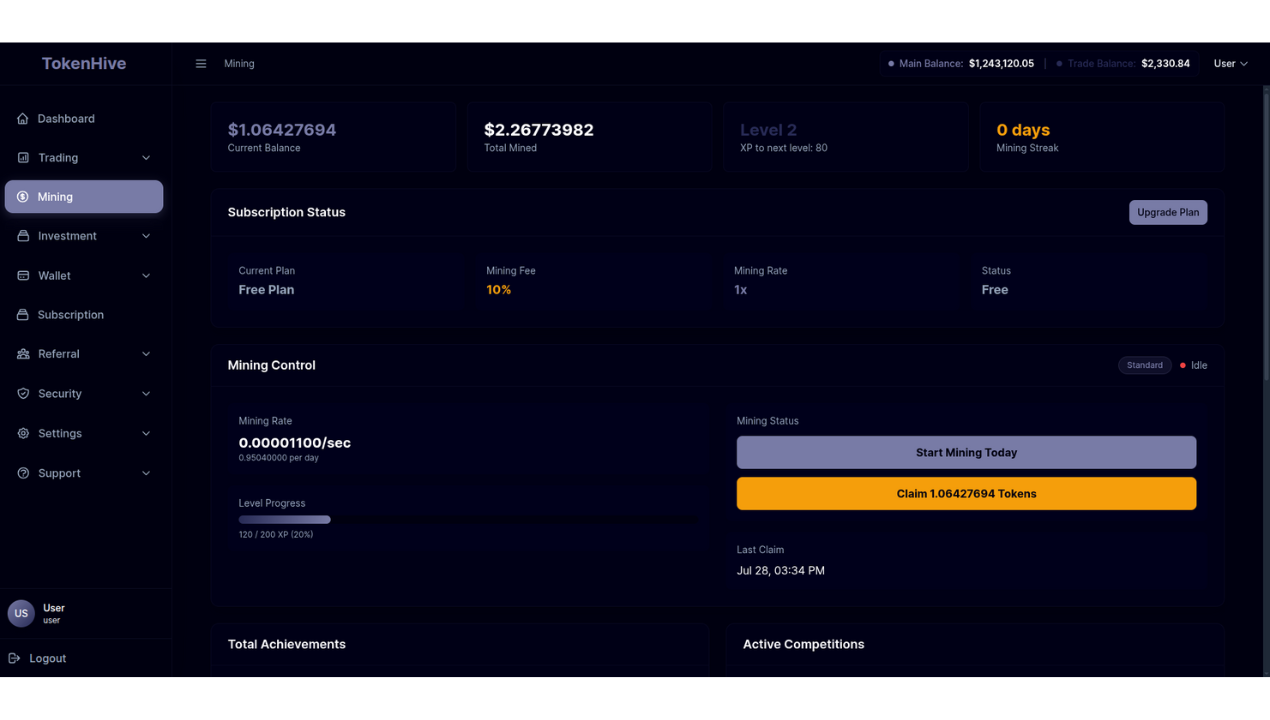Screen dimensions: 1270x720
Task: Click the Start Mining Today button
Action: click(966, 452)
